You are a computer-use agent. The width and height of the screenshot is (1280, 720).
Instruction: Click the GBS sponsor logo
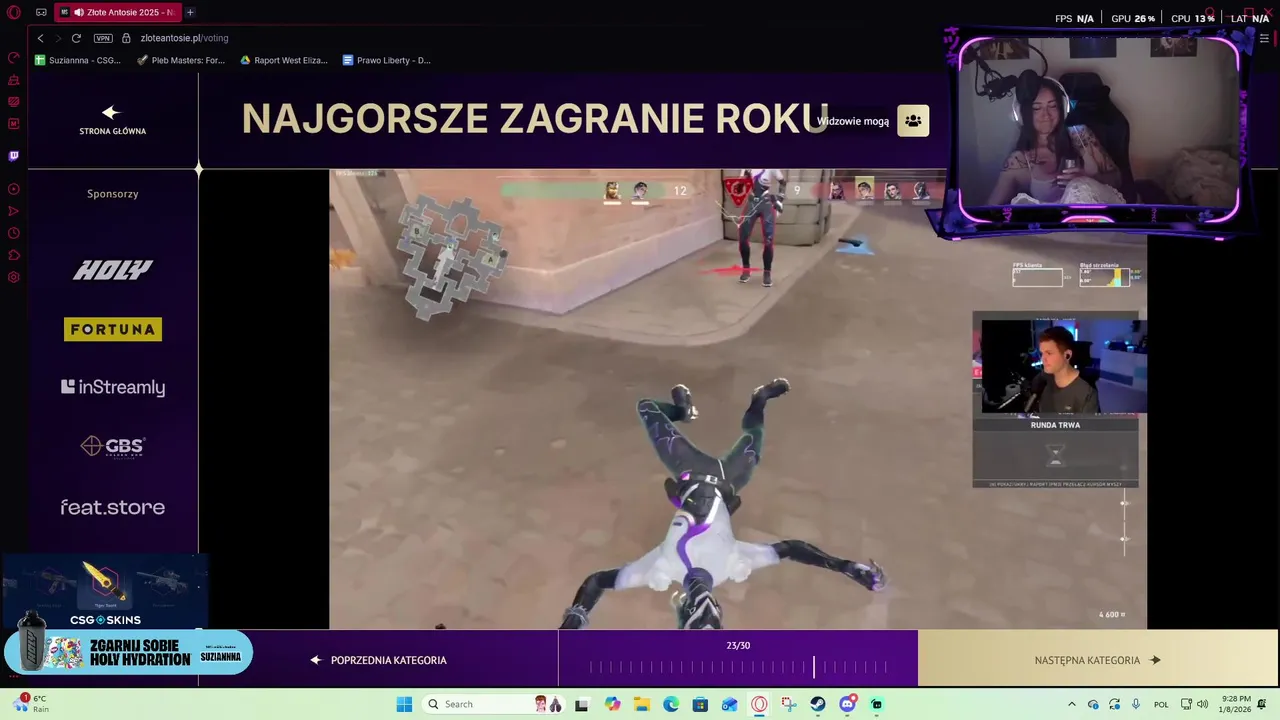[113, 446]
